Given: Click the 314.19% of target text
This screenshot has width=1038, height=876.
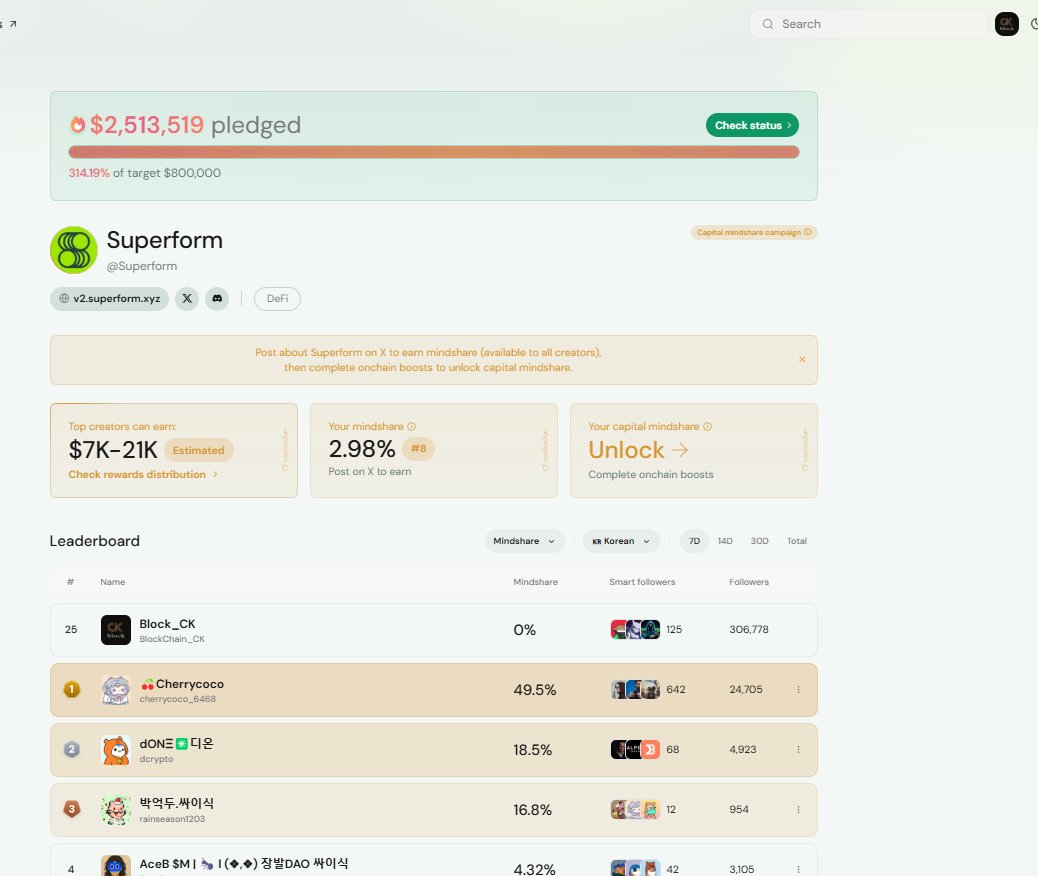Looking at the screenshot, I should click(x=144, y=173).
